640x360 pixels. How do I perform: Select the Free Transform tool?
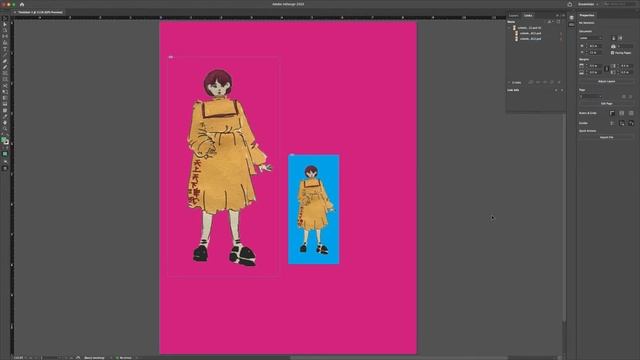5,91
